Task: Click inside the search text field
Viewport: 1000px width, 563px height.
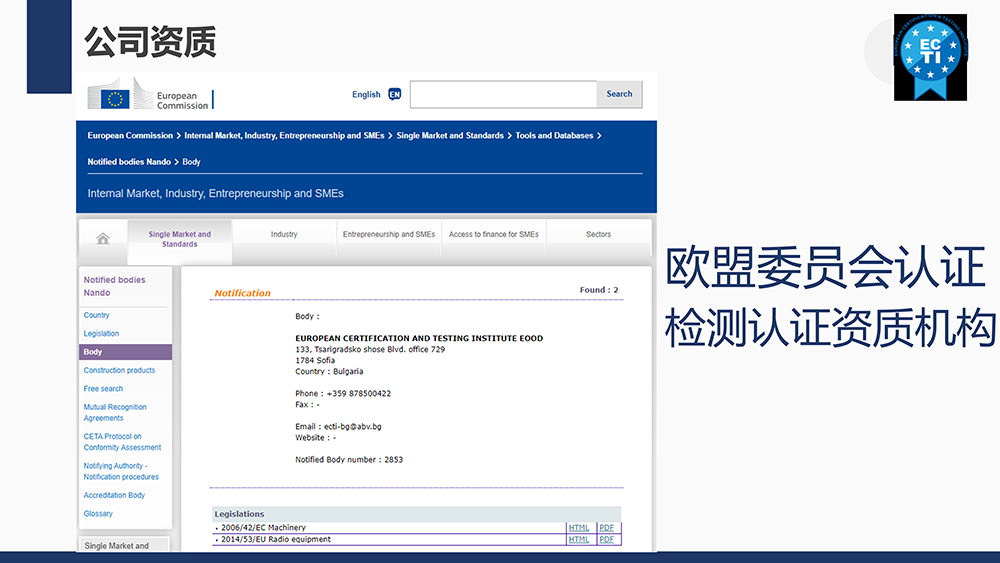Action: pos(503,94)
